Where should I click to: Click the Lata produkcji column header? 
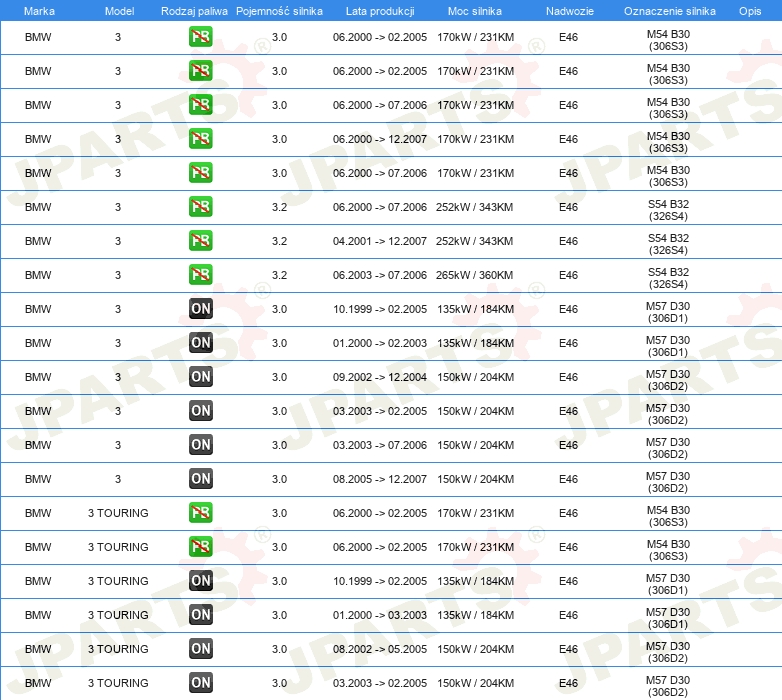click(x=380, y=11)
